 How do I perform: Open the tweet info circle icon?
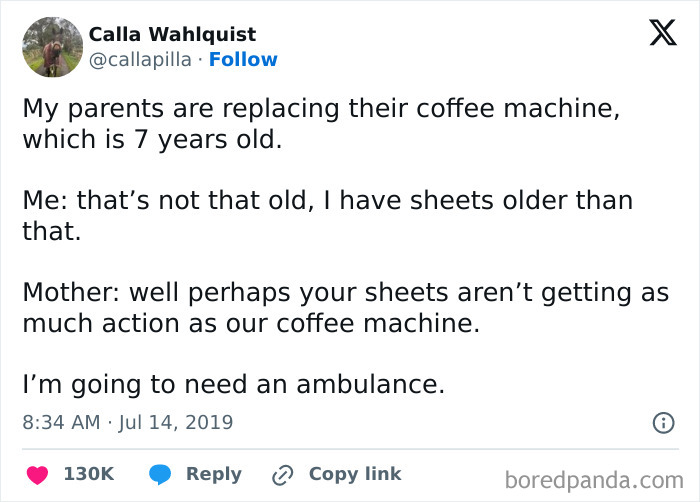pos(663,423)
